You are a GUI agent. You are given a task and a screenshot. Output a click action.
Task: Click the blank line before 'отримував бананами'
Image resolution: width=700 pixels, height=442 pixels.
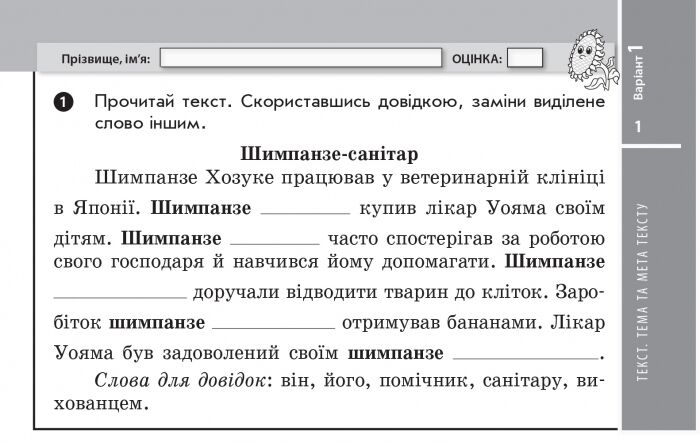273,325
